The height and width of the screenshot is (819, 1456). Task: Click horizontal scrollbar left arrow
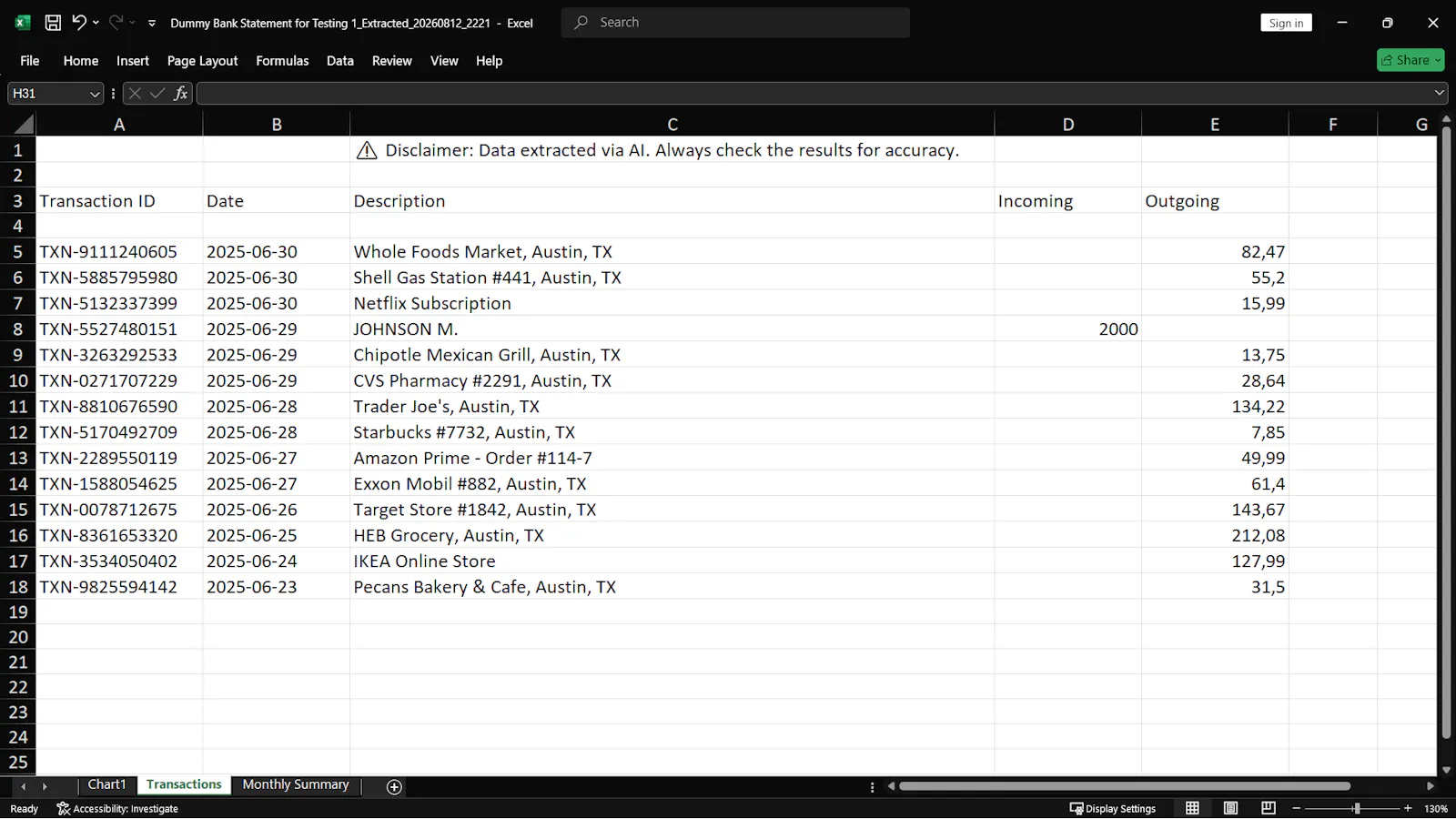[891, 786]
